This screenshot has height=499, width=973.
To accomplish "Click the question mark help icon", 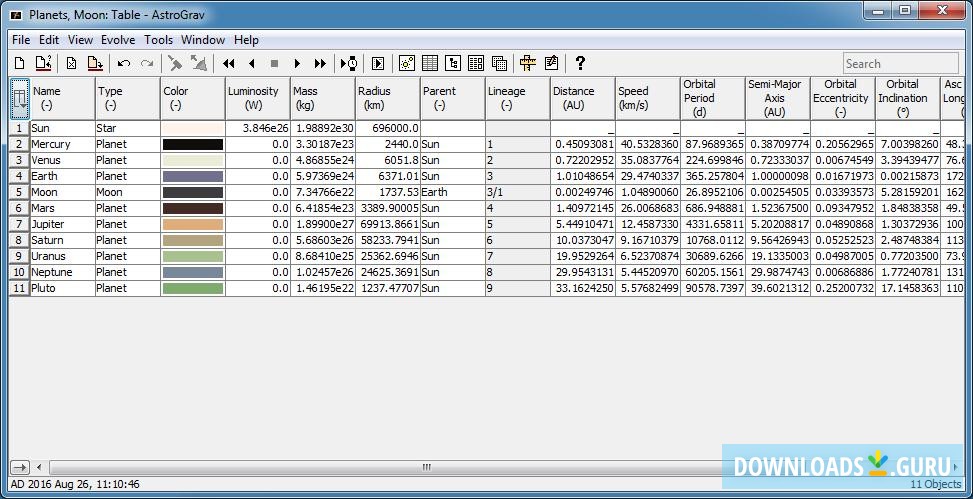I will 580,63.
